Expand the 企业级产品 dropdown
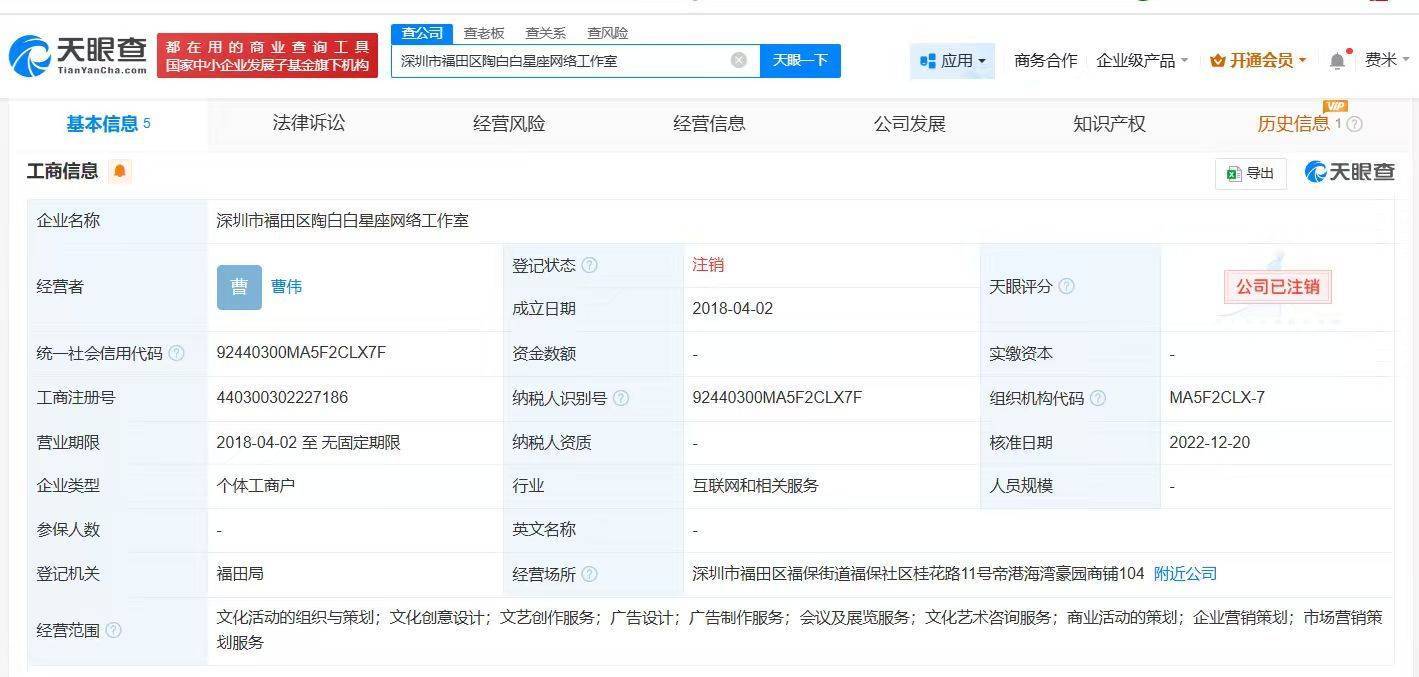This screenshot has height=677, width=1419. [x=1142, y=61]
